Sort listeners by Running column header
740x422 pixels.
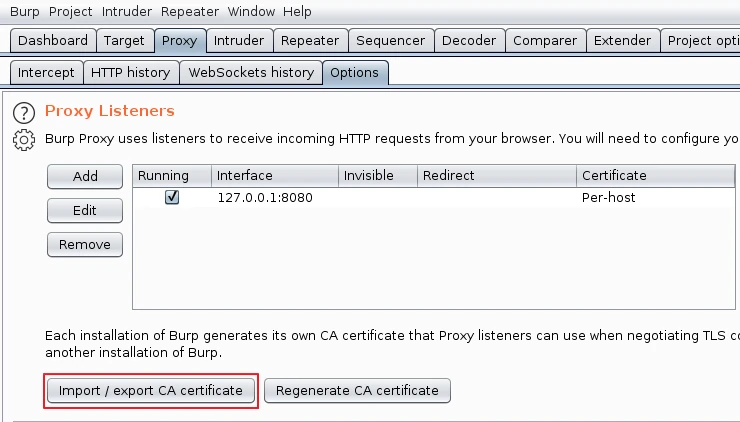tap(172, 176)
